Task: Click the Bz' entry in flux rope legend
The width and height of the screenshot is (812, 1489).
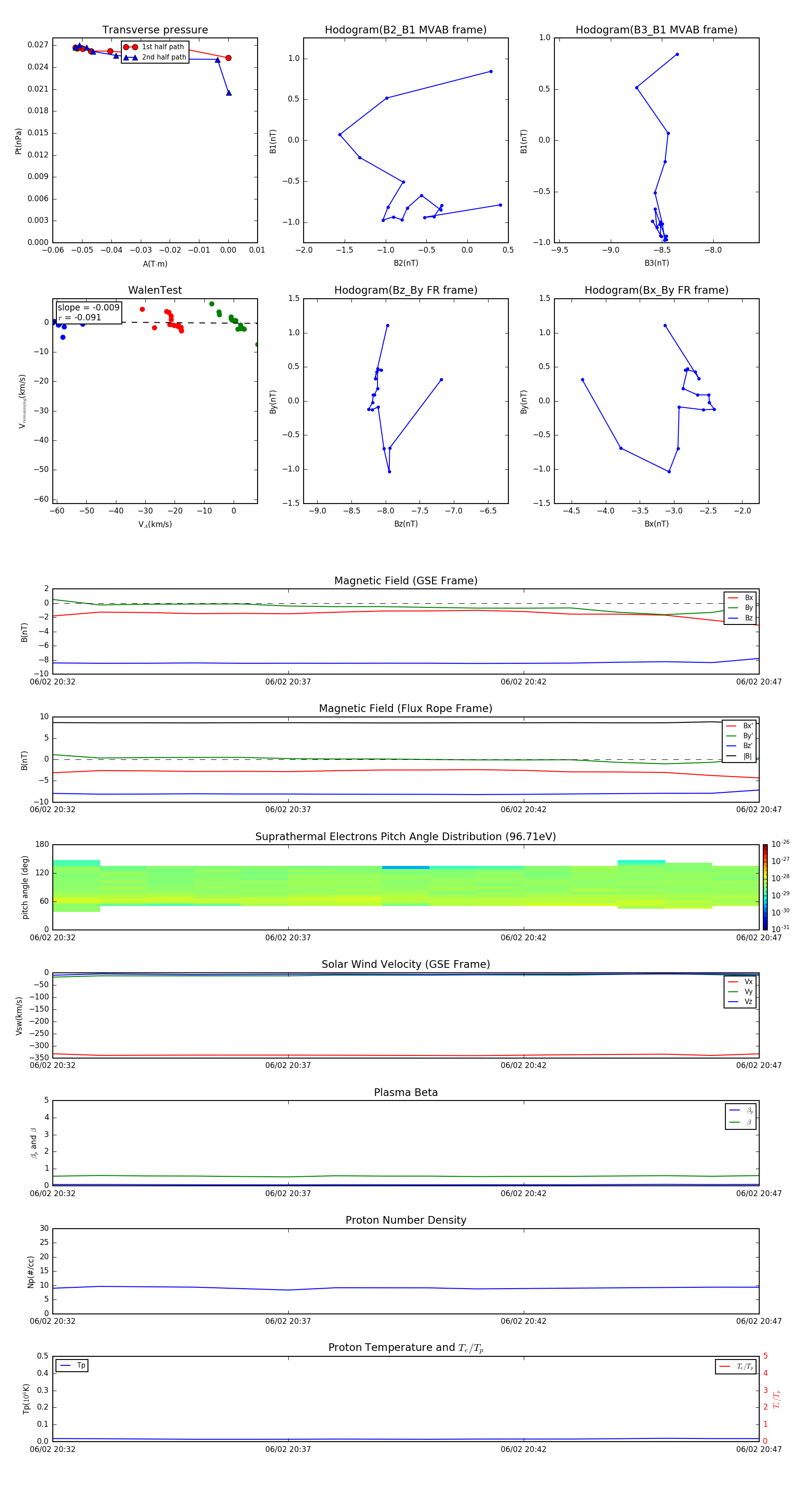Action: click(x=739, y=746)
